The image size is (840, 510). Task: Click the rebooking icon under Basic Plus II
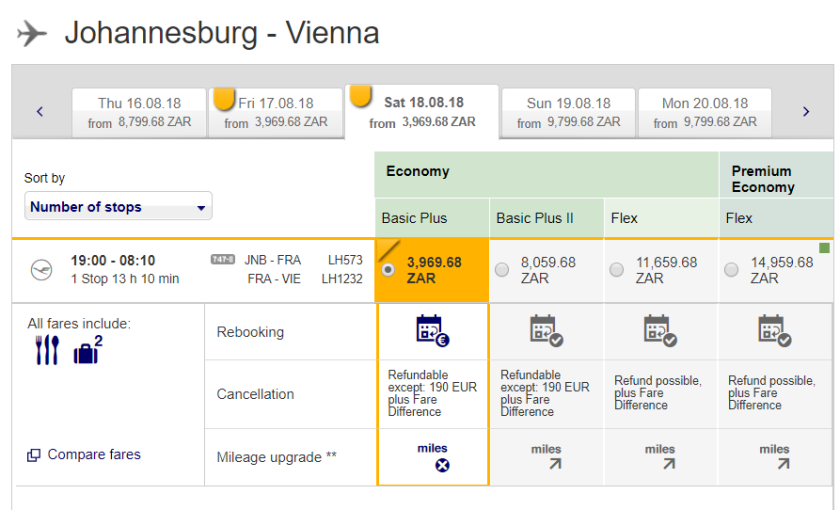[x=546, y=330]
